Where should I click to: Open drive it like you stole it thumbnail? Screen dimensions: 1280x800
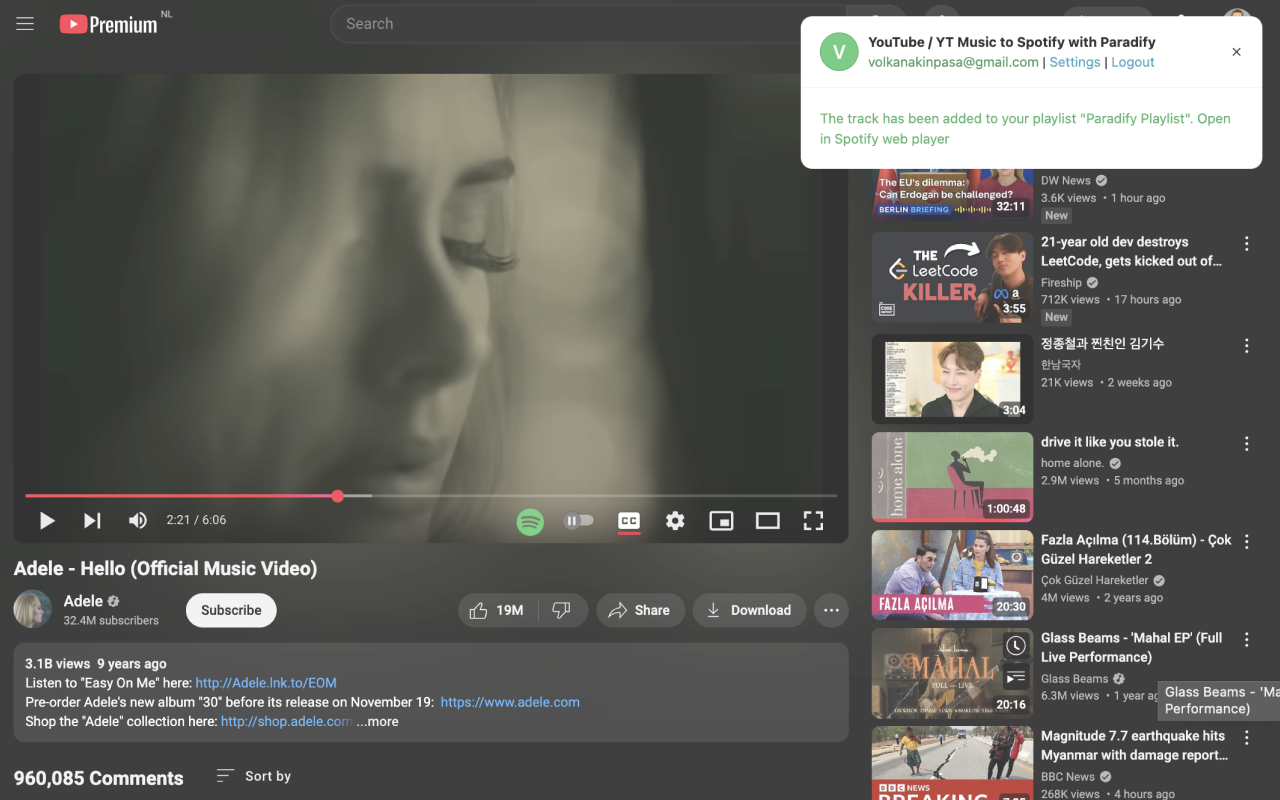[952, 477]
